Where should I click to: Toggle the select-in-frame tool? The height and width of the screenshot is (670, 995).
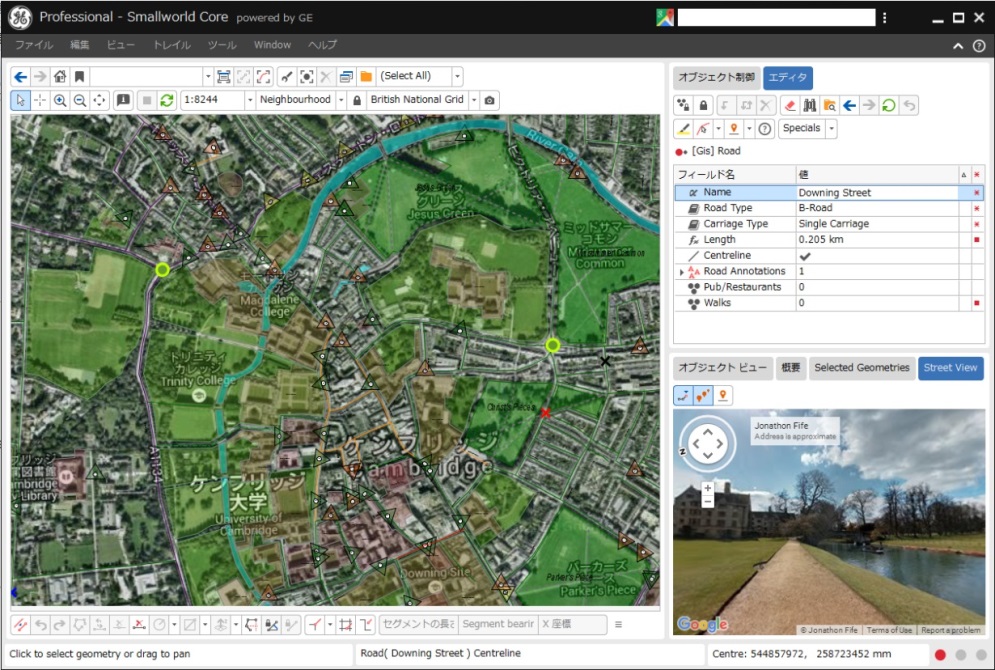point(306,77)
